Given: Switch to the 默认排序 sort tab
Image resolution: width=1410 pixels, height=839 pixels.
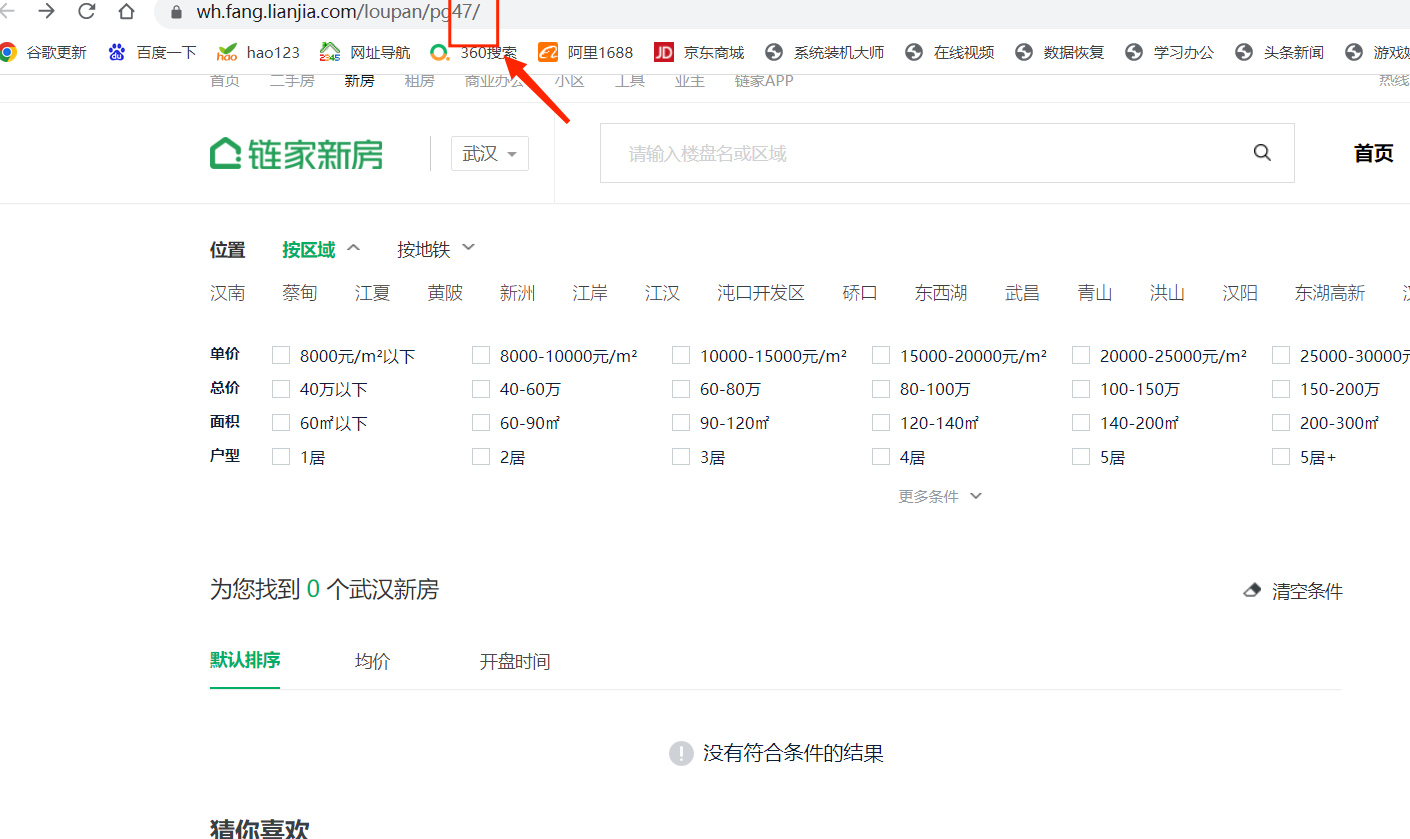Looking at the screenshot, I should point(245,660).
